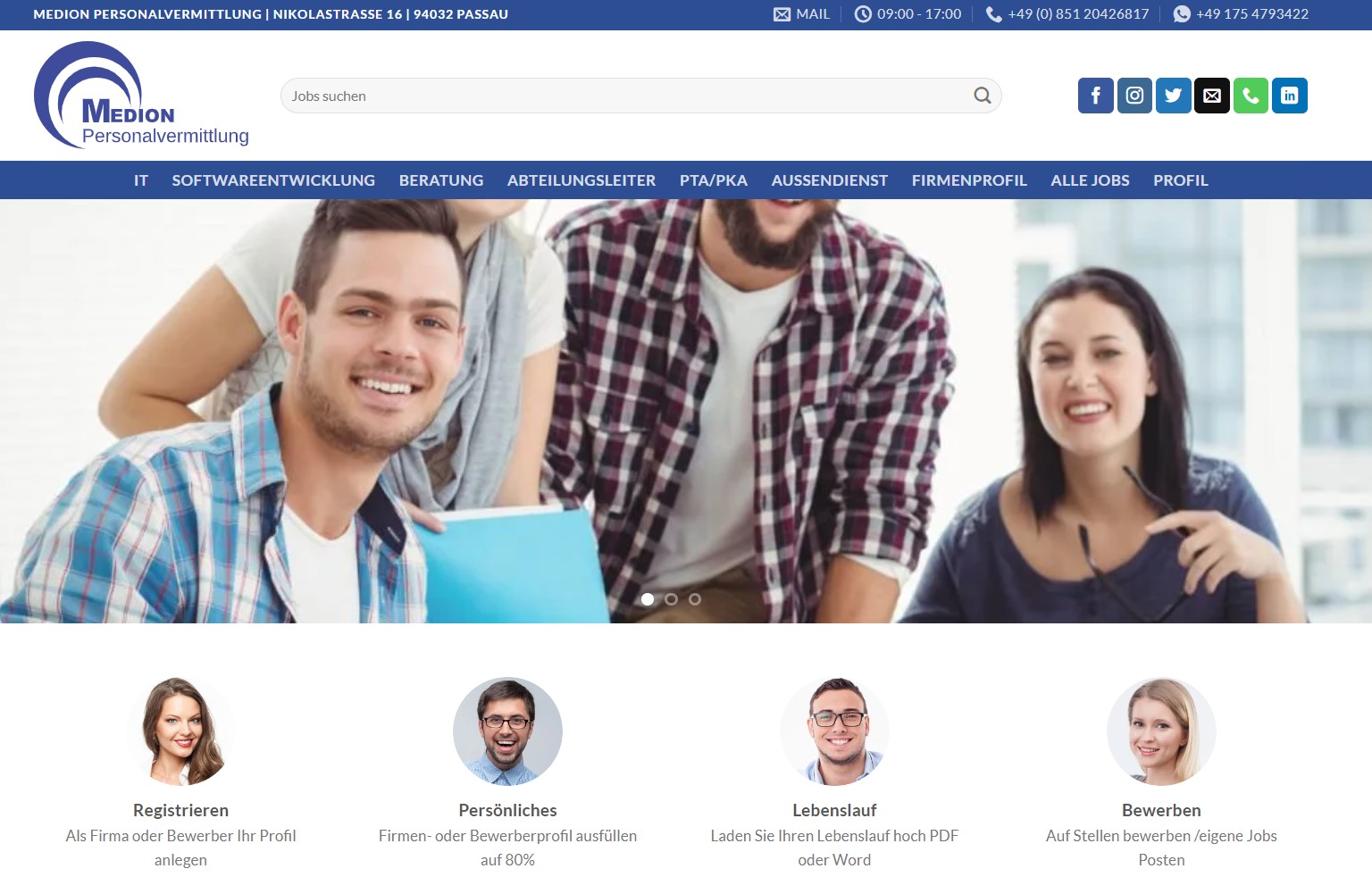Switch to the second slide dot
Viewport: 1372px width, 877px height.
click(671, 599)
